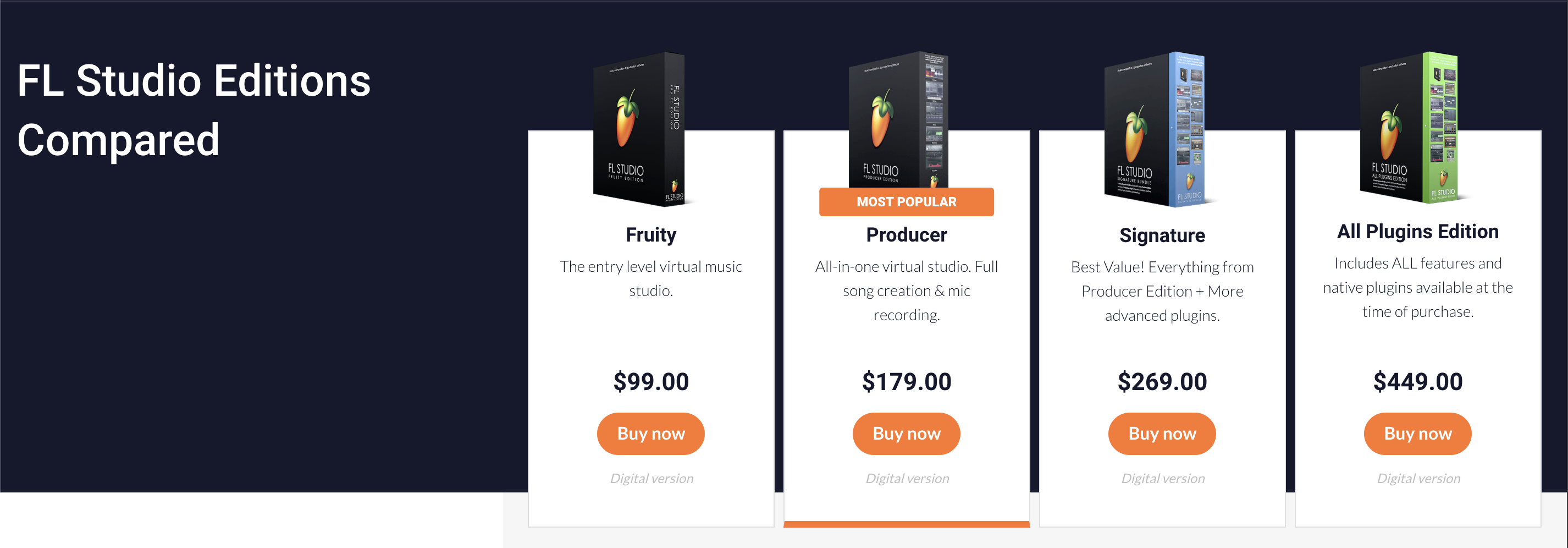Click the All Plugins Edition box image
The width and height of the screenshot is (1568, 548).
pos(1409,128)
